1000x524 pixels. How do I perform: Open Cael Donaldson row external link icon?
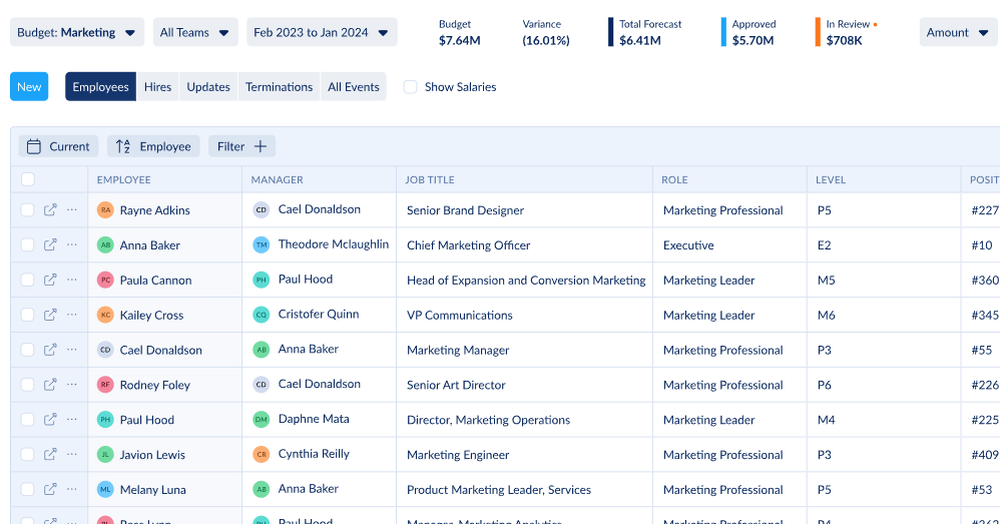tap(50, 349)
